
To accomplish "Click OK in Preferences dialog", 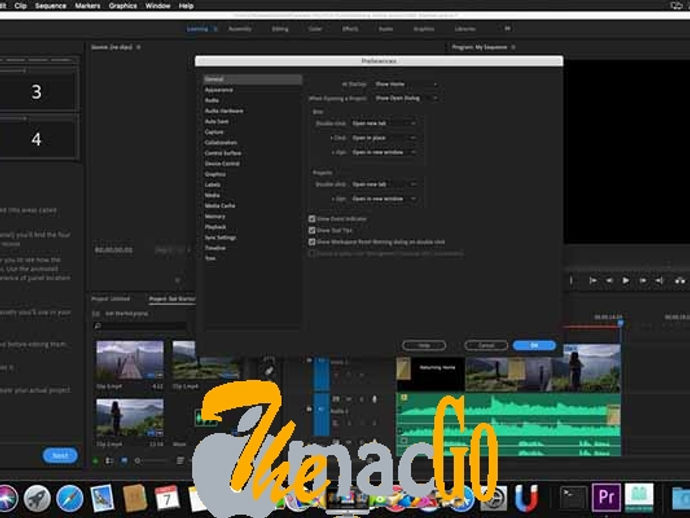I will [x=534, y=345].
